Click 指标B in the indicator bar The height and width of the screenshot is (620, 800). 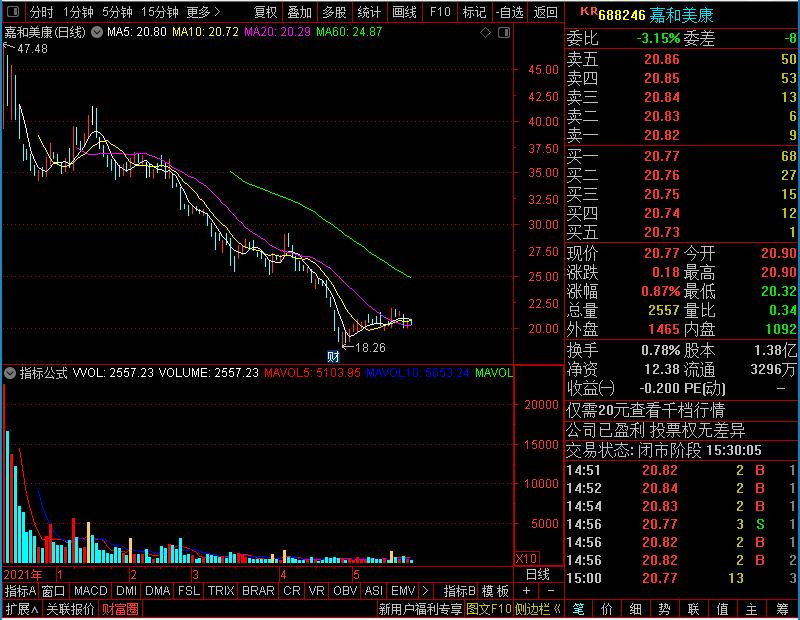click(459, 591)
